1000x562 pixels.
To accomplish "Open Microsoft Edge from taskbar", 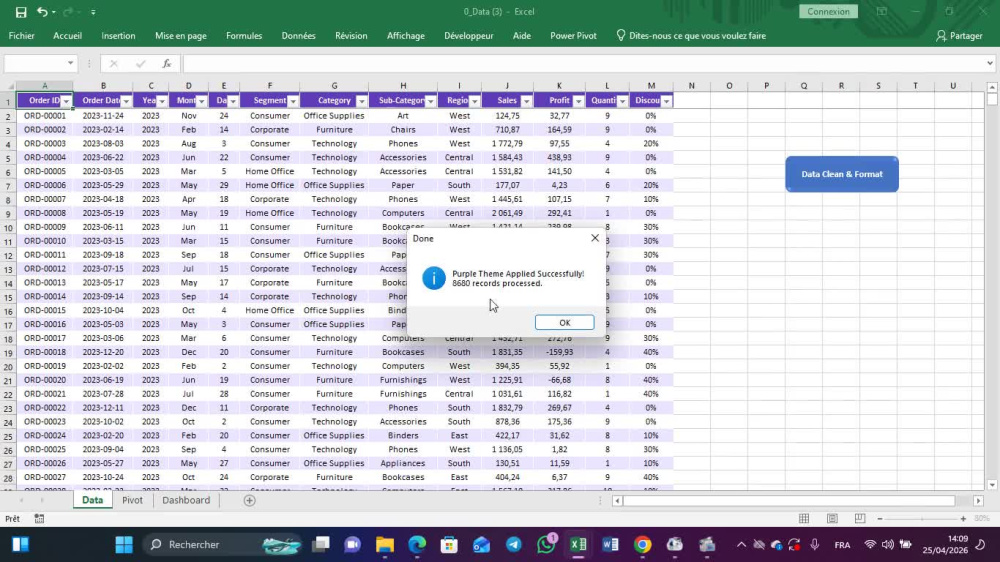I will (417, 545).
